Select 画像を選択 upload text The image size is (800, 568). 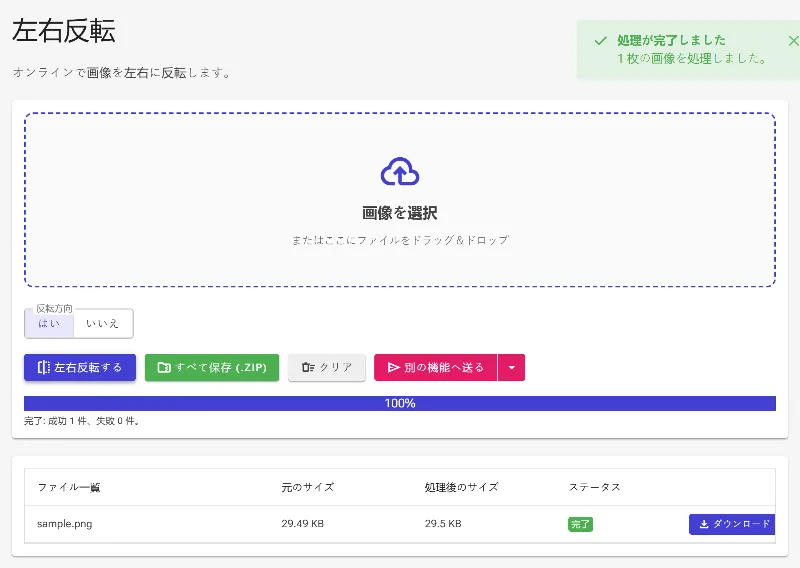(400, 213)
